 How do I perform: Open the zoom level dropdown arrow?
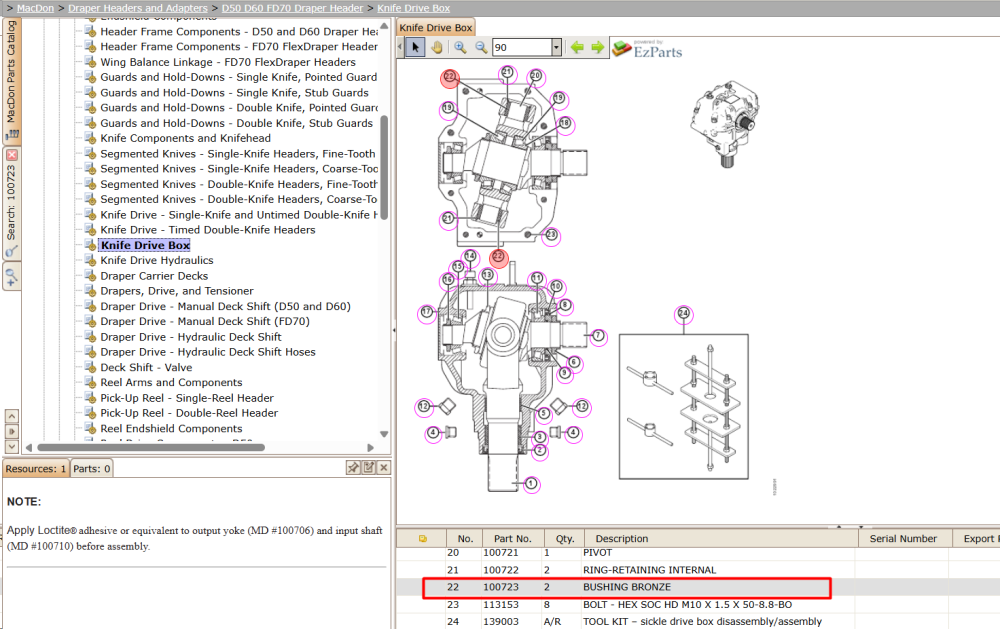pyautogui.click(x=556, y=47)
